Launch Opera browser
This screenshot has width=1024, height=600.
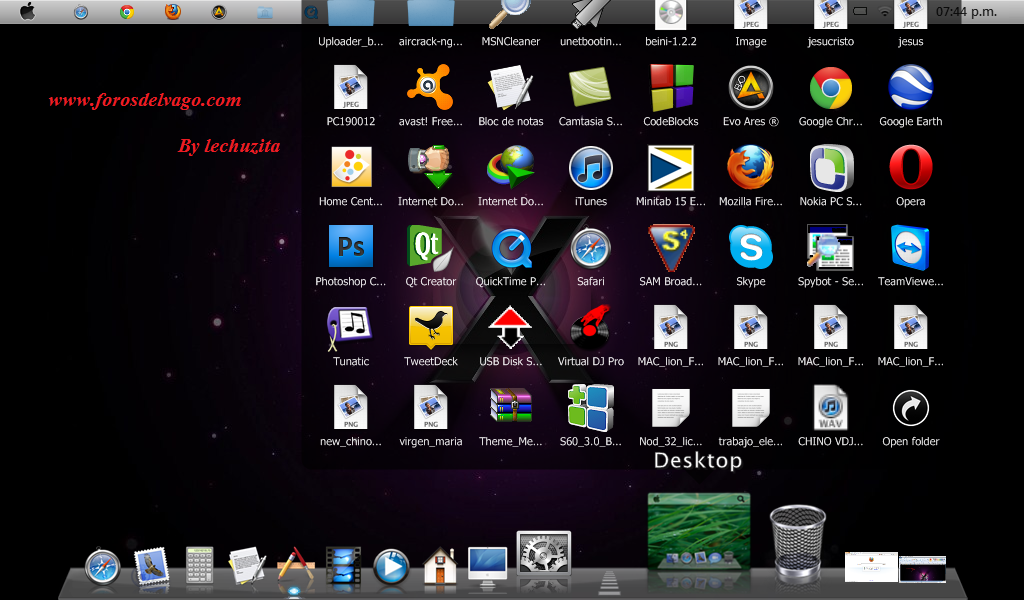pyautogui.click(x=910, y=168)
